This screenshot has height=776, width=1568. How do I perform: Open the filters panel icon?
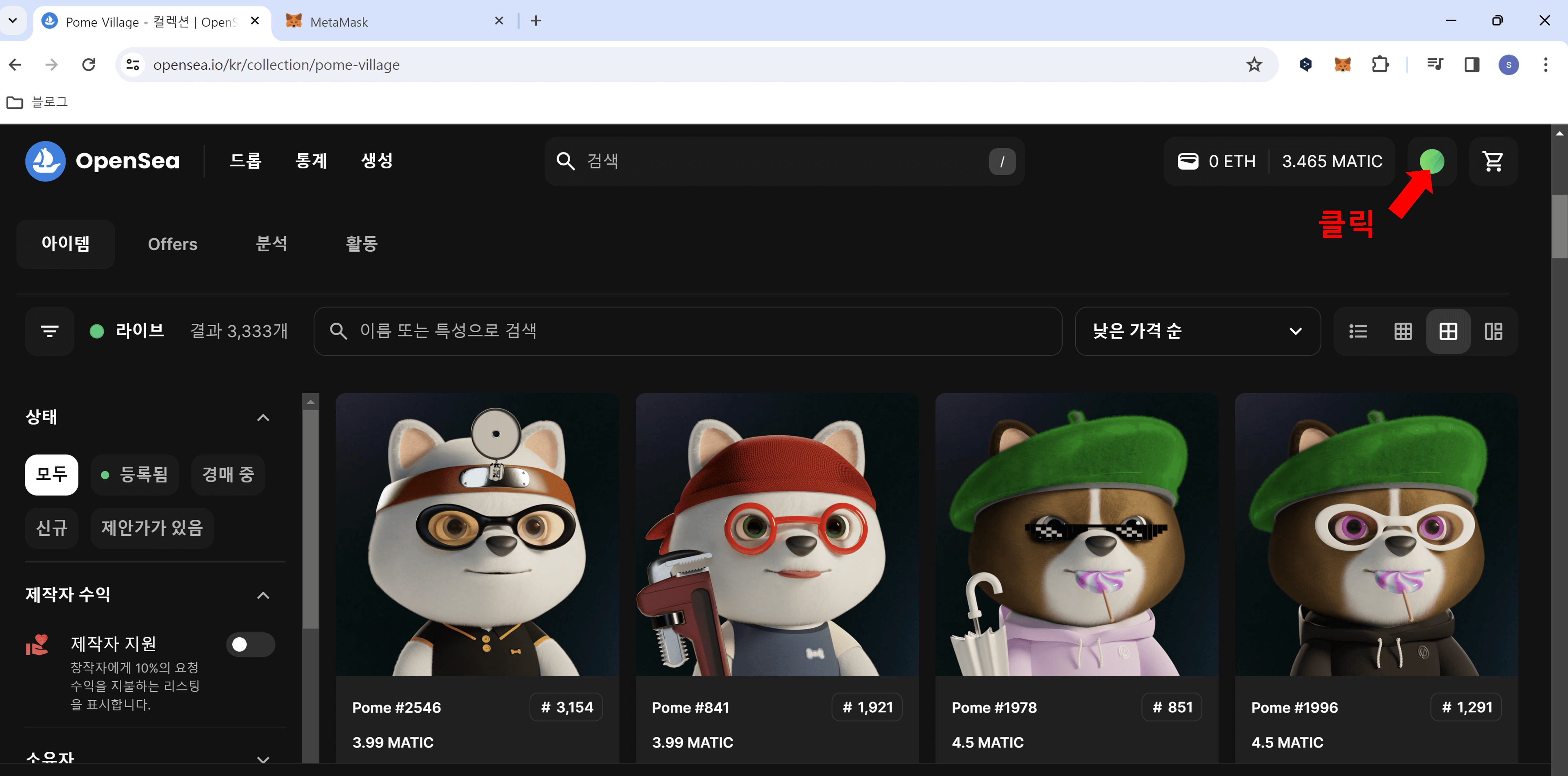click(49, 330)
